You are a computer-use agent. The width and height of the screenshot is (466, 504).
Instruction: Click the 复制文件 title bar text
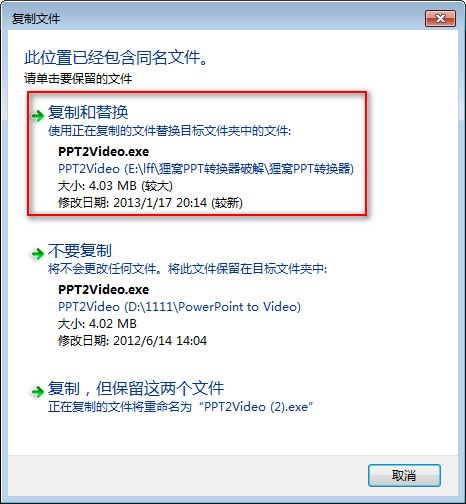coord(36,19)
